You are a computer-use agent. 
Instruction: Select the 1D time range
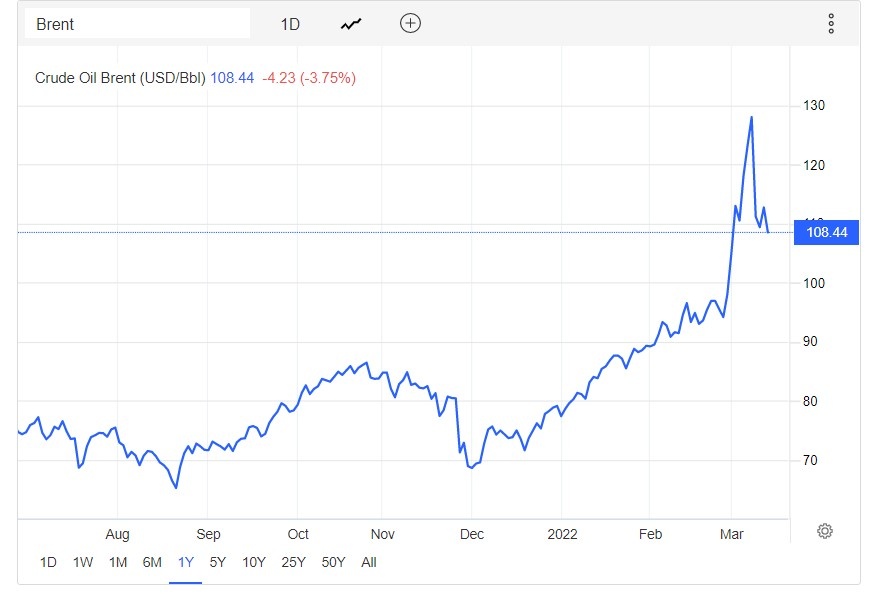click(48, 562)
